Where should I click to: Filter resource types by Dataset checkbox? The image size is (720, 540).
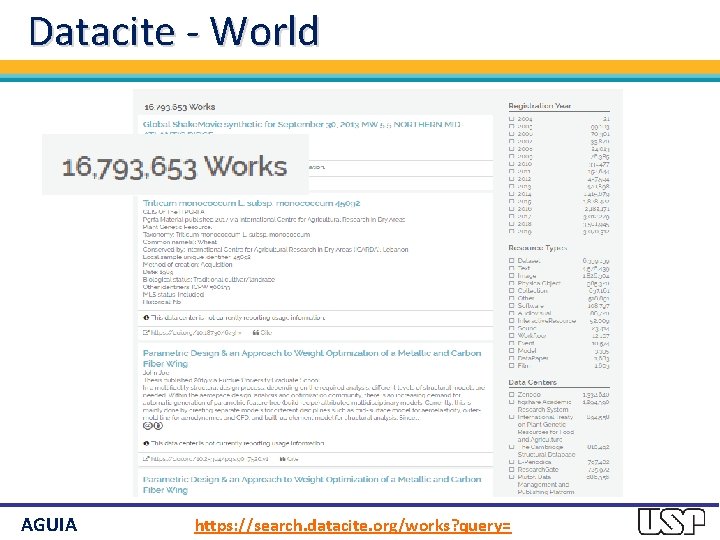[512, 260]
